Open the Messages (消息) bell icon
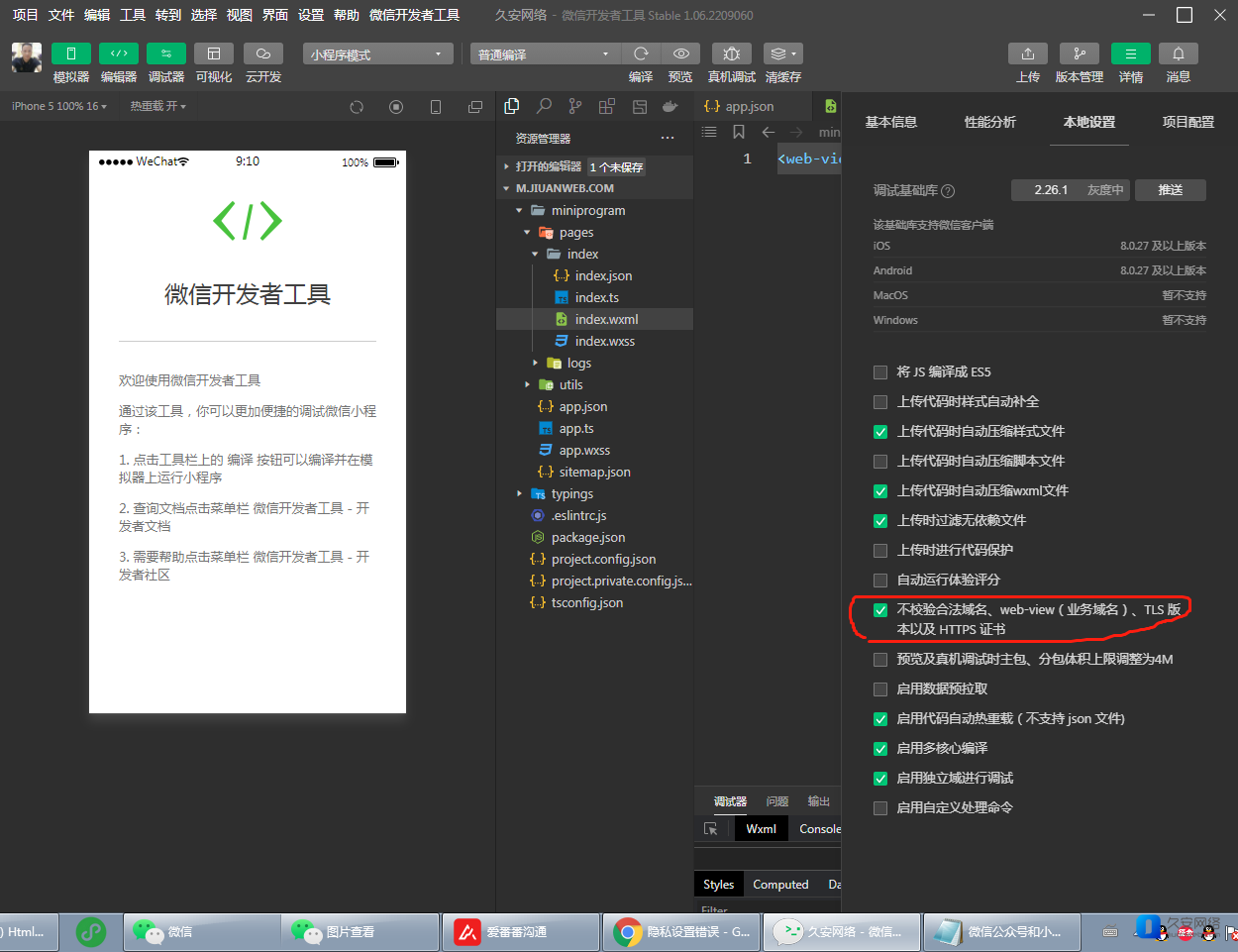The height and width of the screenshot is (952, 1238). tap(1179, 53)
